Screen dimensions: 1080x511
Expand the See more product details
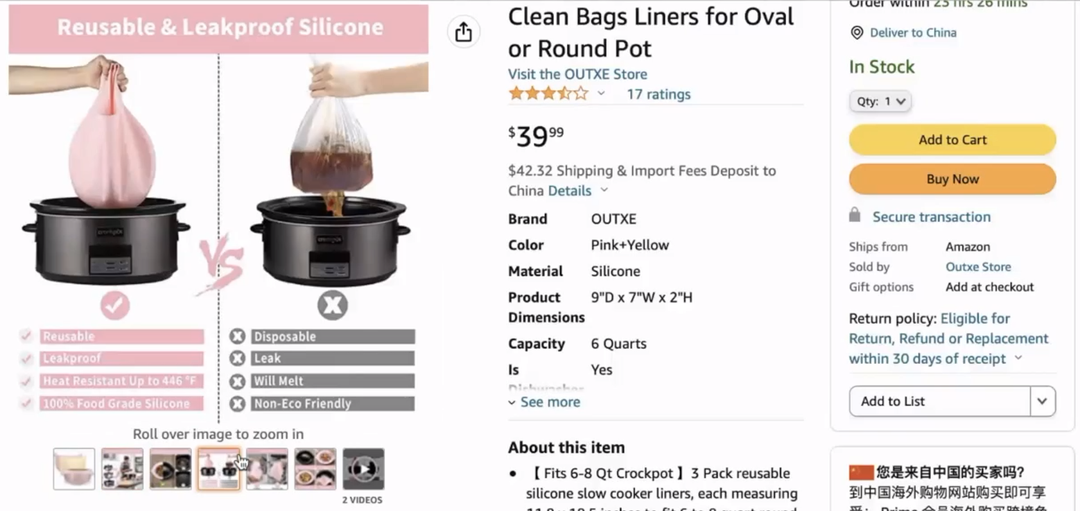(544, 402)
